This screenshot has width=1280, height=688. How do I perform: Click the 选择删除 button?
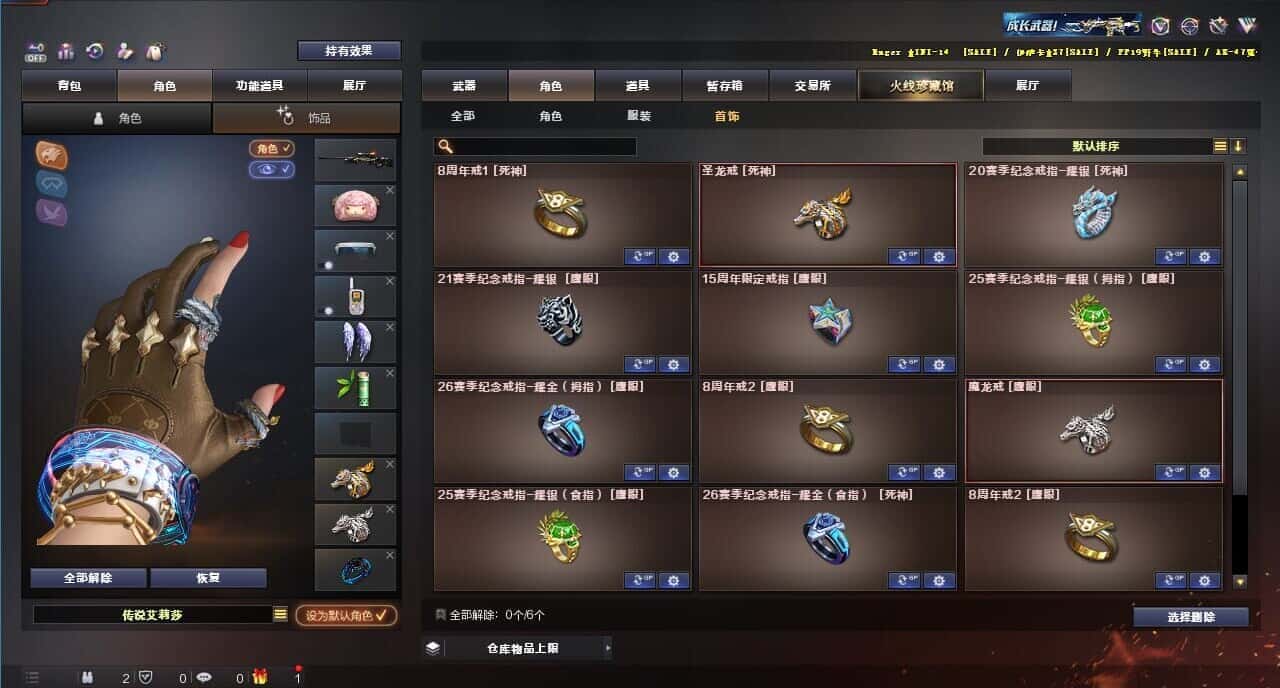(1191, 617)
